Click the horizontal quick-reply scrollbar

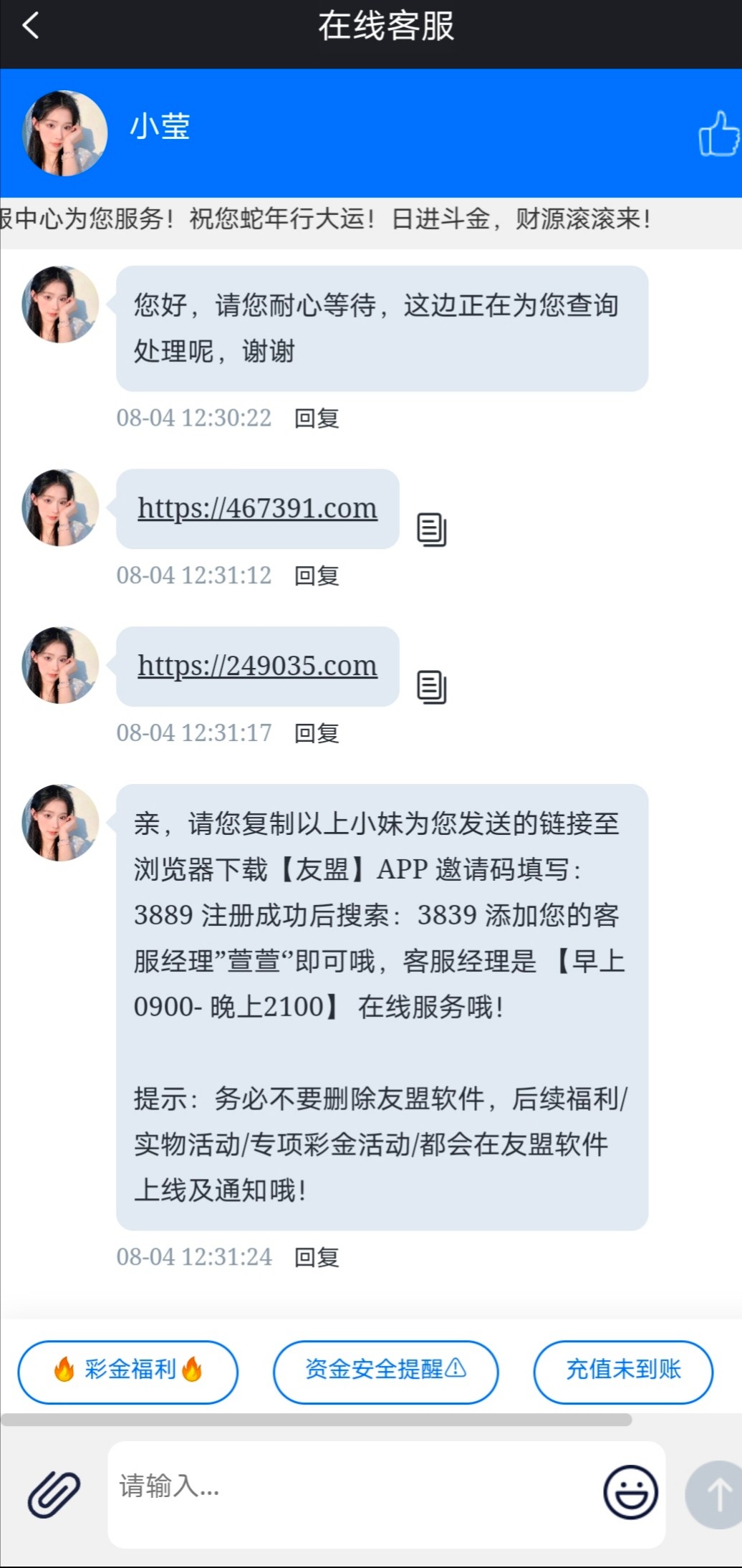[x=316, y=1420]
